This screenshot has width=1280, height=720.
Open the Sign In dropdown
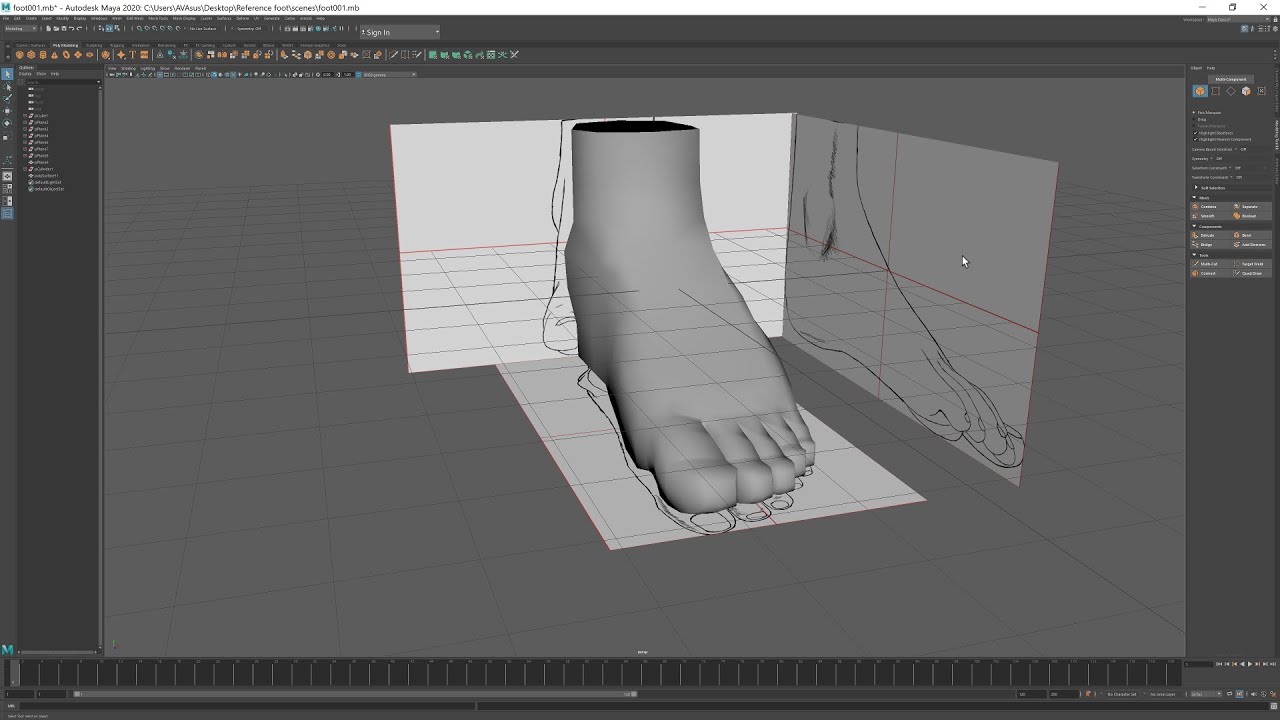pyautogui.click(x=400, y=32)
